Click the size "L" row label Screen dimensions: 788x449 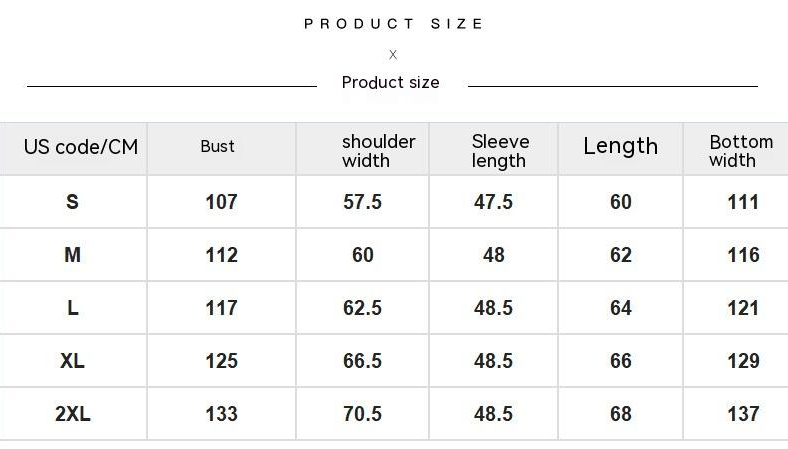tap(72, 308)
